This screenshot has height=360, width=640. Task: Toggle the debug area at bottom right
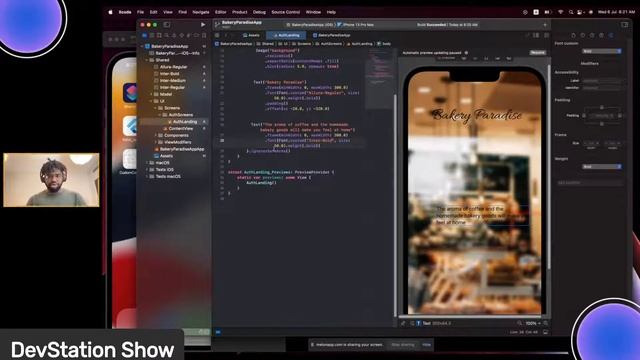pos(545,332)
